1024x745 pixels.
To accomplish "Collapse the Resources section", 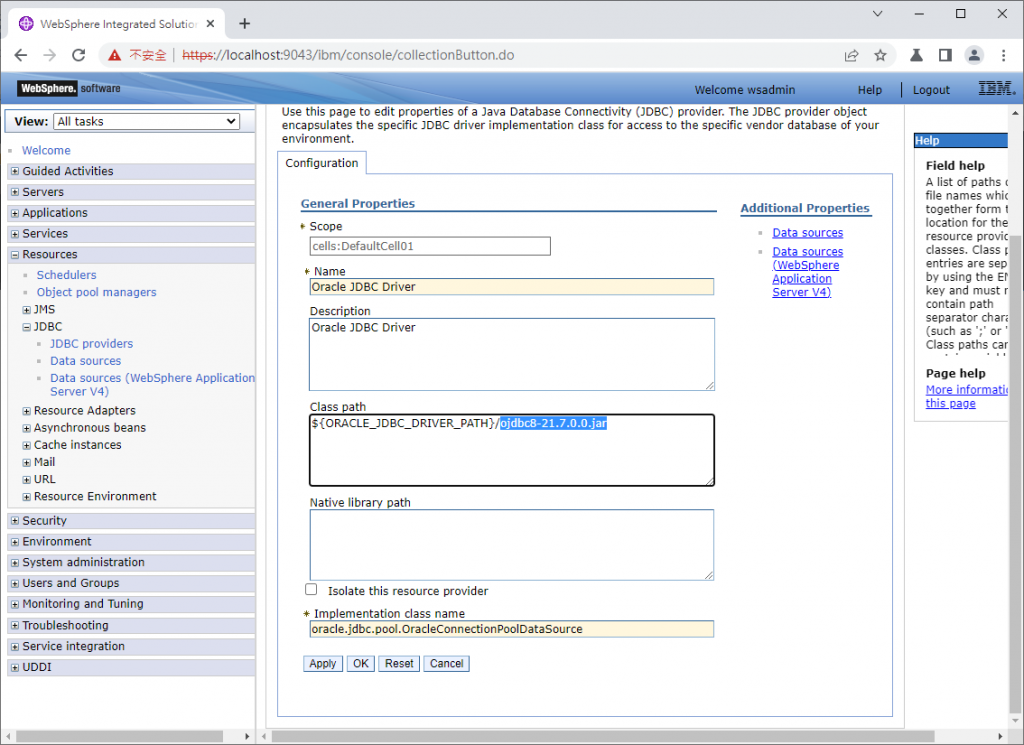I will pos(15,255).
